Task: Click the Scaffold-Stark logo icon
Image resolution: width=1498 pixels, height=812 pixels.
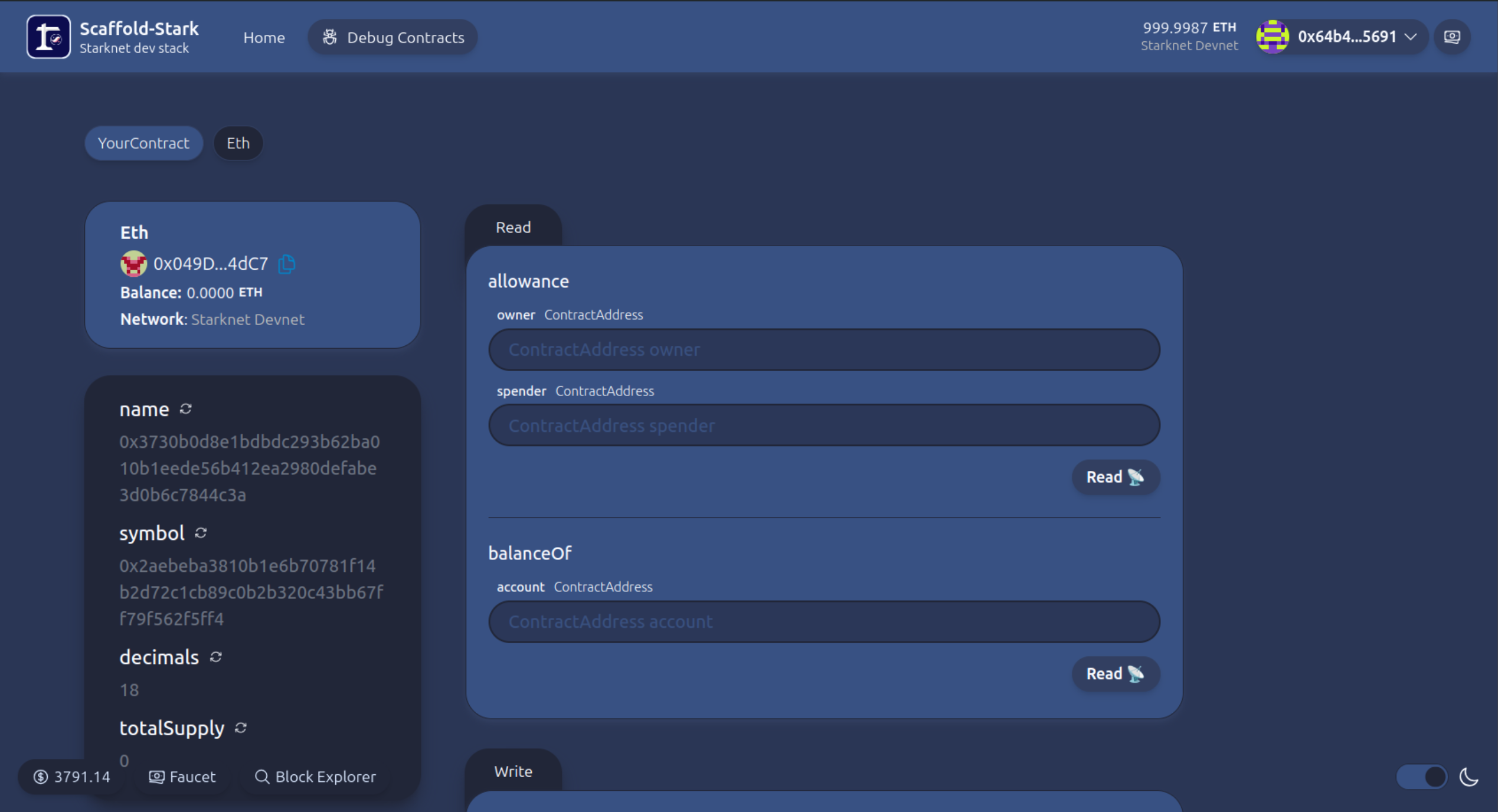Action: coord(48,37)
